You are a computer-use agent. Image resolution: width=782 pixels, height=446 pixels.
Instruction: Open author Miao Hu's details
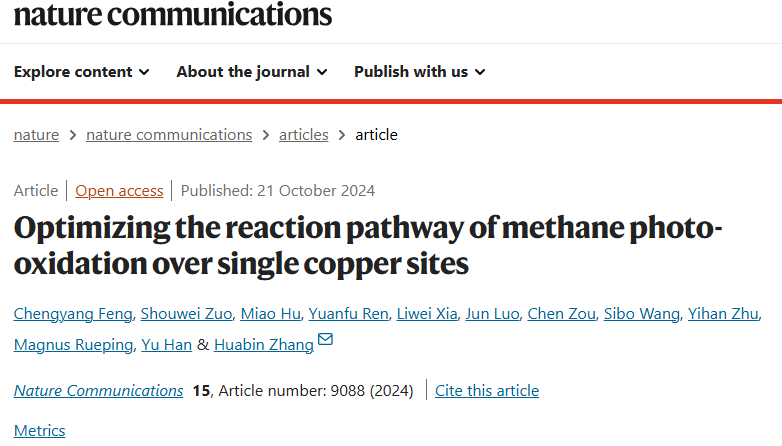tap(270, 314)
